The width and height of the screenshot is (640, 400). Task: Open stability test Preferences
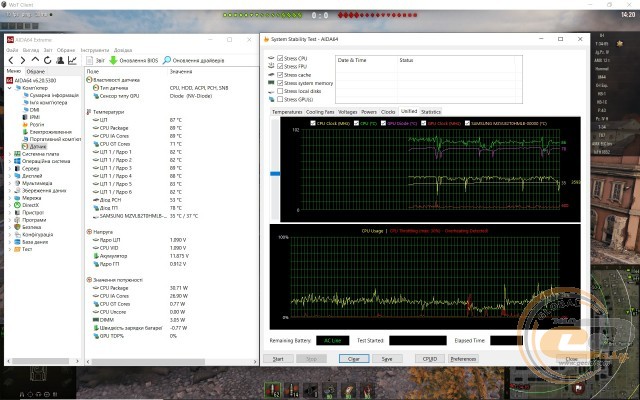(x=463, y=359)
